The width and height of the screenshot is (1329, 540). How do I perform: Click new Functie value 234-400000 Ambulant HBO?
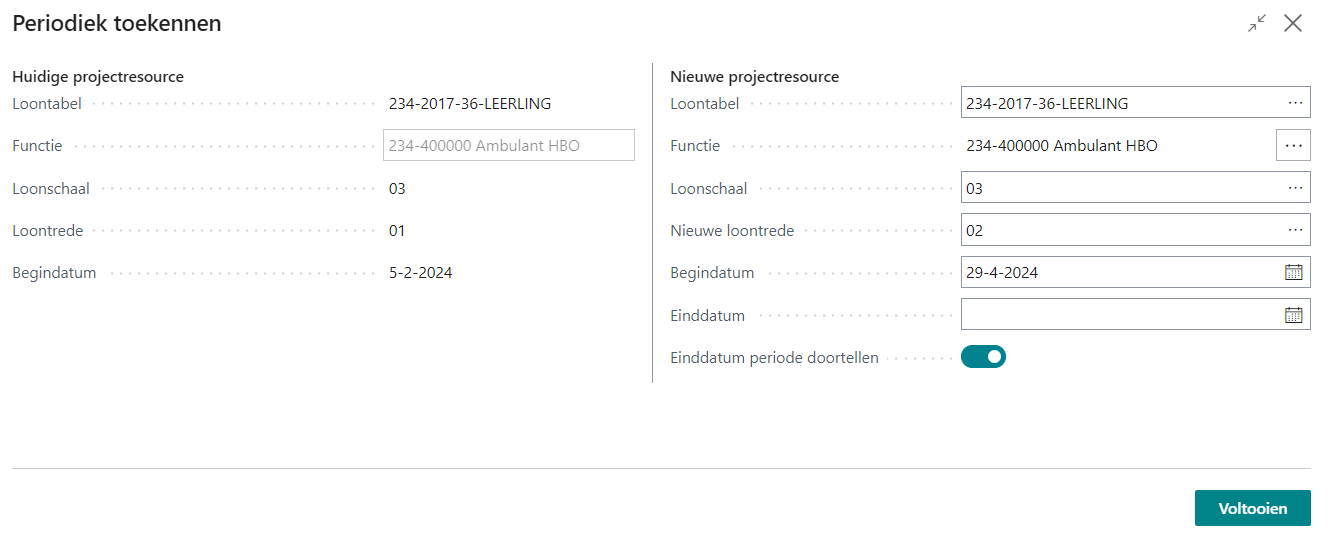click(1061, 146)
